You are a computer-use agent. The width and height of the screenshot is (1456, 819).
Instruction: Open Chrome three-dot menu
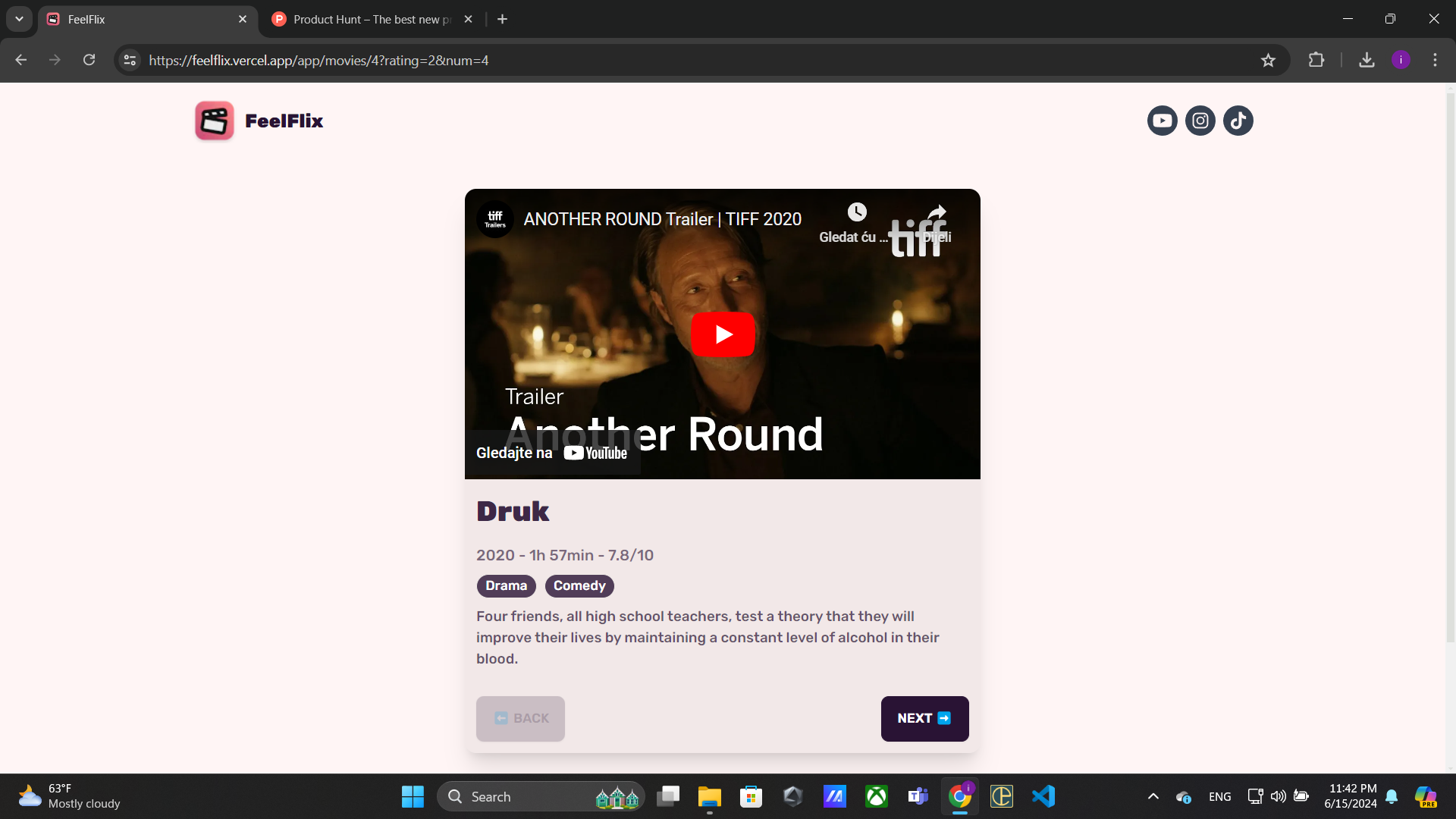(1435, 60)
